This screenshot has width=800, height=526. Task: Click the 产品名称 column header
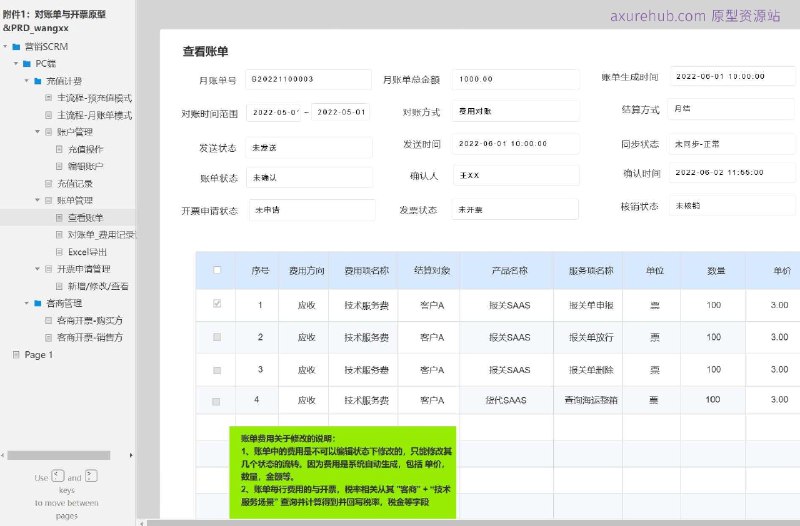coord(509,271)
